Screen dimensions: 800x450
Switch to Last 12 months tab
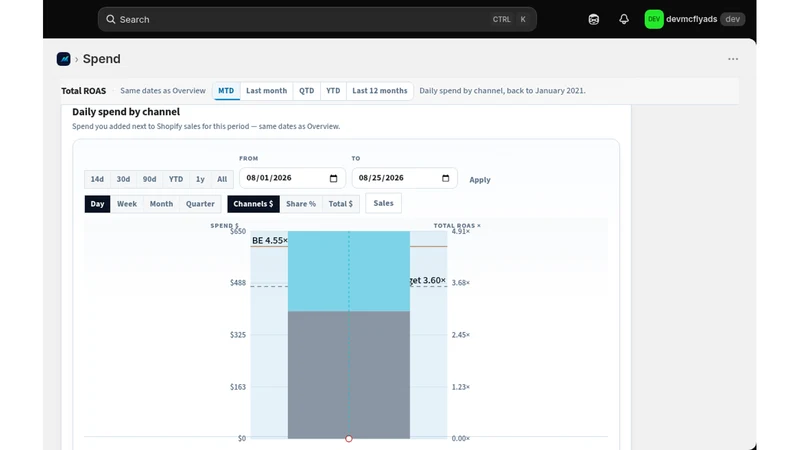380,91
